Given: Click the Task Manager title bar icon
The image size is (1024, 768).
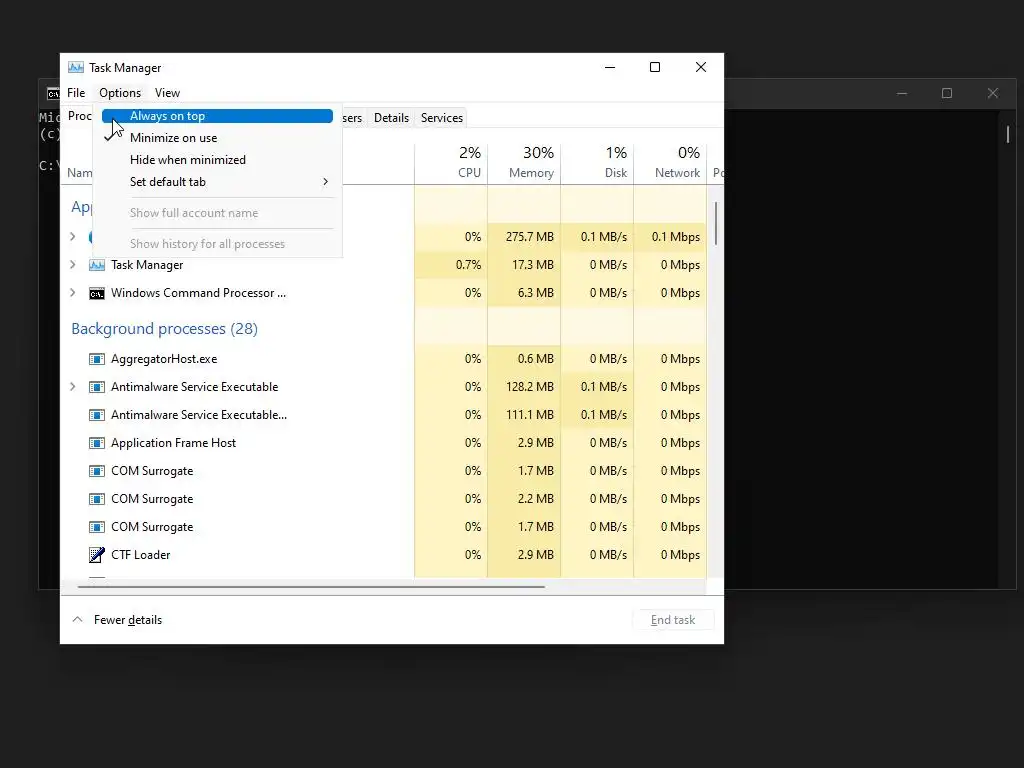Looking at the screenshot, I should click(x=76, y=67).
